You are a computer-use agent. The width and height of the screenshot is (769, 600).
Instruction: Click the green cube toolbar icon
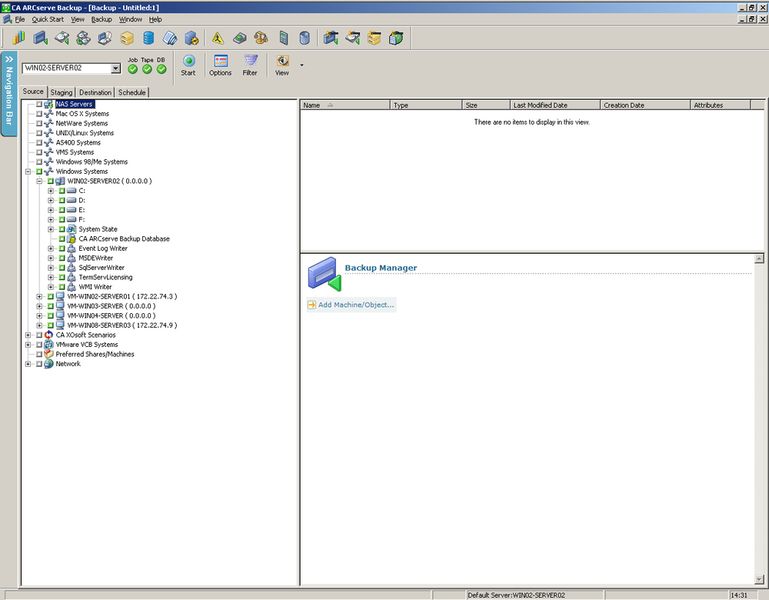tap(396, 38)
